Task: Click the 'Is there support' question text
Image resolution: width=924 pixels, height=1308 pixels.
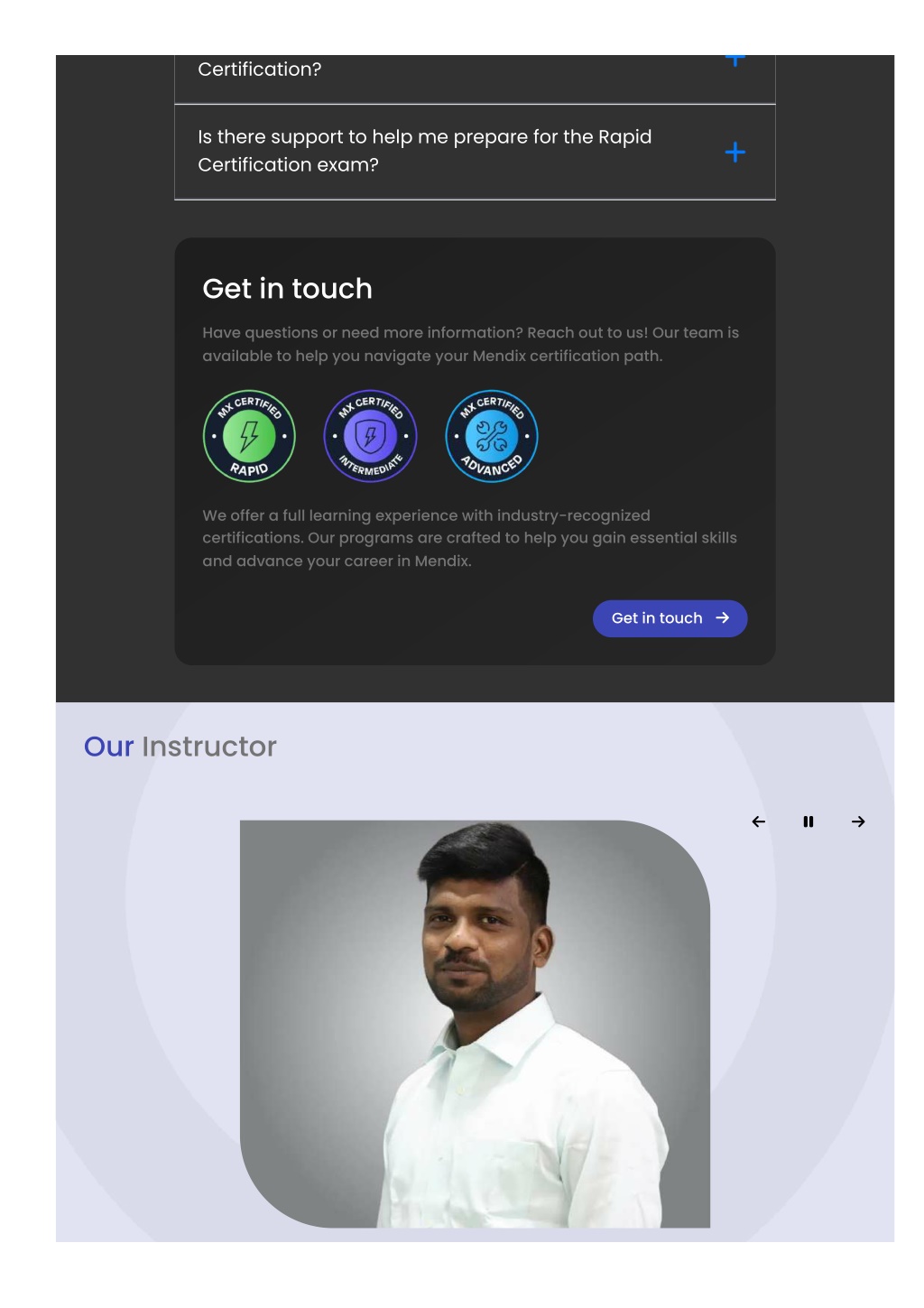Action: pos(424,151)
